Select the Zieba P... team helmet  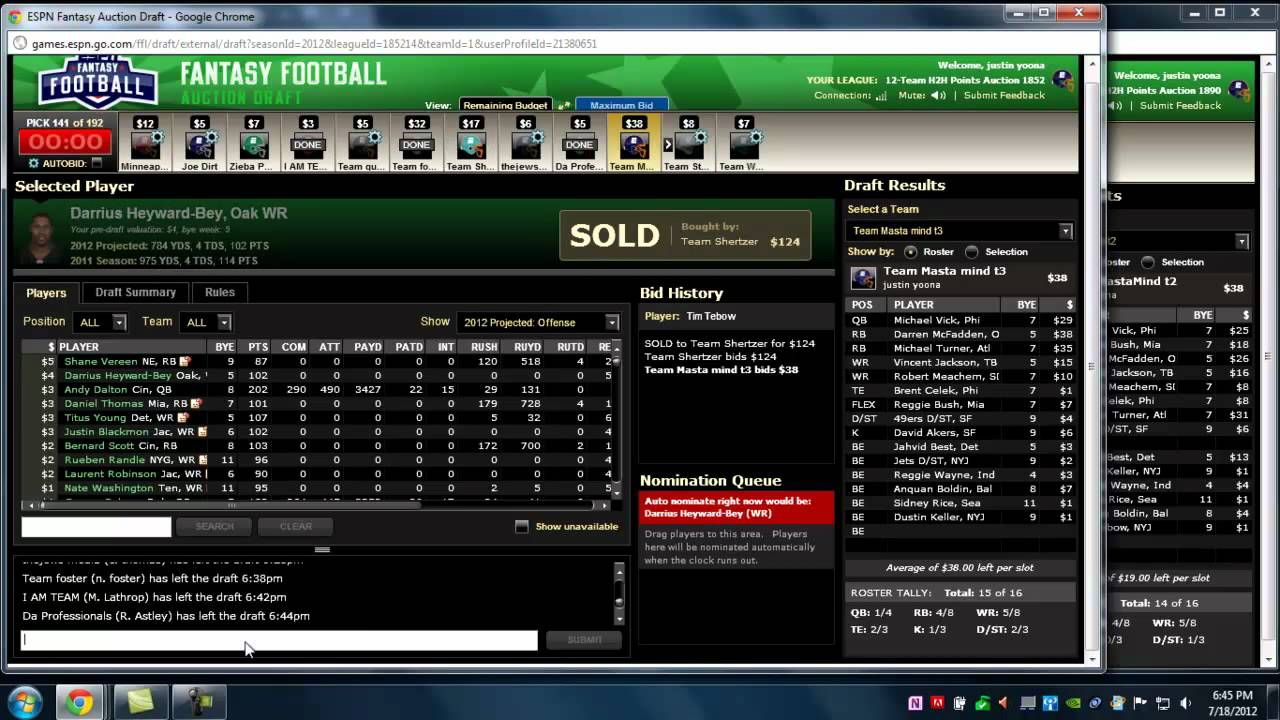[x=253, y=146]
